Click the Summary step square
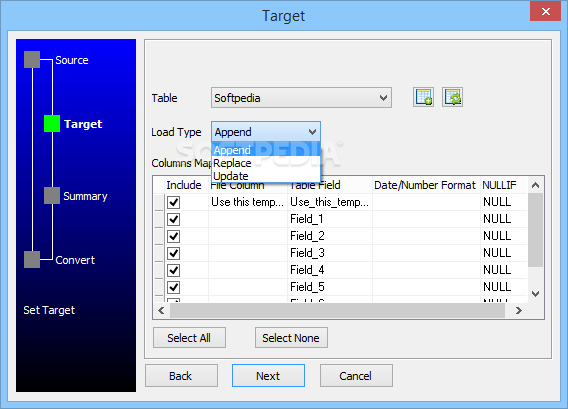 coord(52,196)
